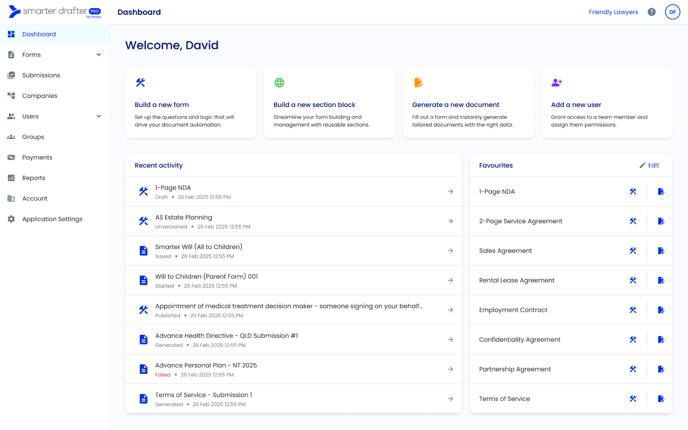The width and height of the screenshot is (688, 430).
Task: Click Add a new user link
Action: pyautogui.click(x=576, y=105)
